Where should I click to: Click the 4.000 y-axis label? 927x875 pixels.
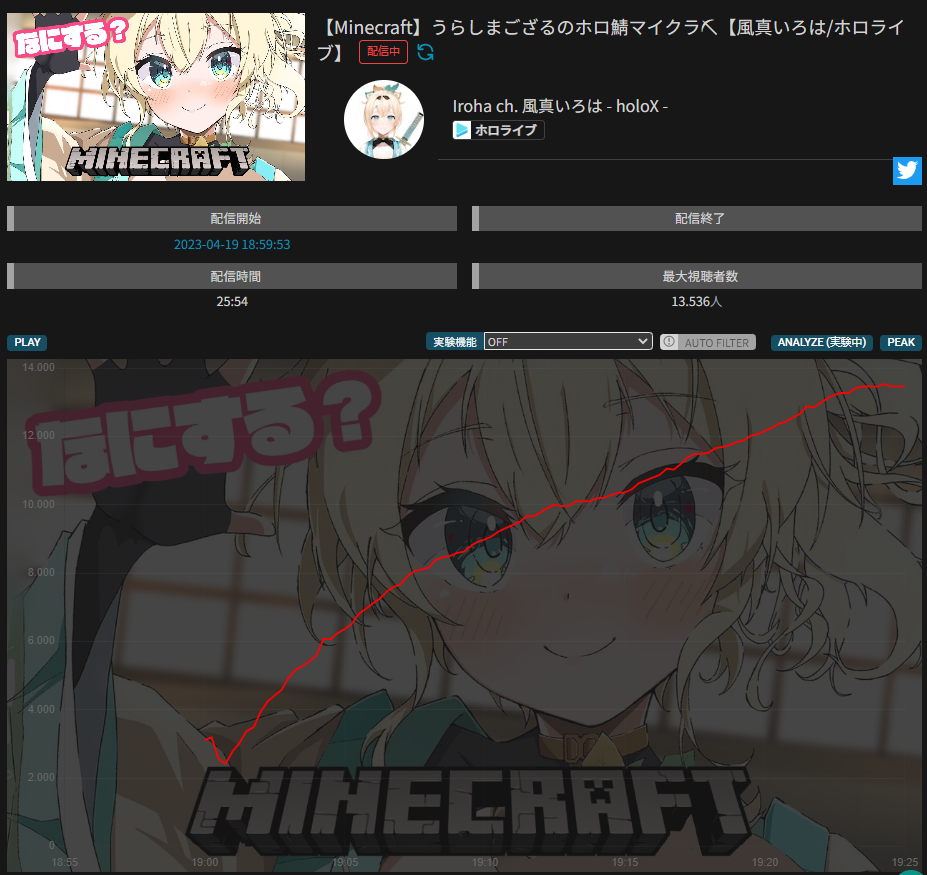(41, 709)
